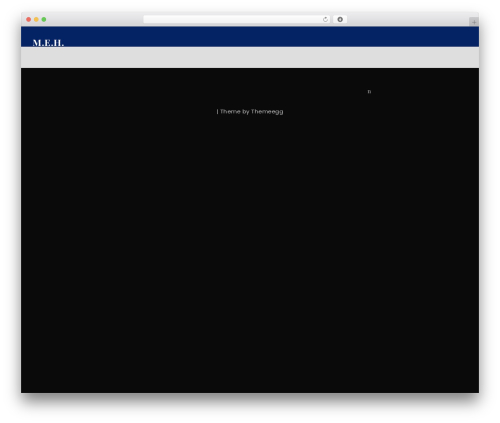
Task: Click the navy blue header banner
Action: click(250, 37)
